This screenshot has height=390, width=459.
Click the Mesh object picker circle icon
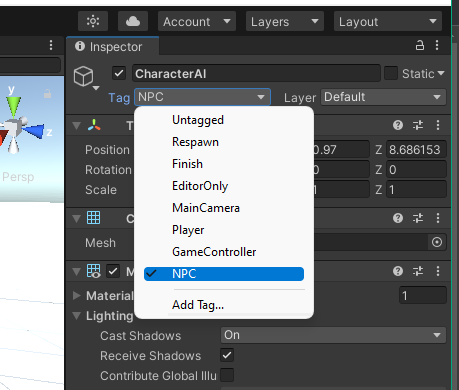(437, 242)
